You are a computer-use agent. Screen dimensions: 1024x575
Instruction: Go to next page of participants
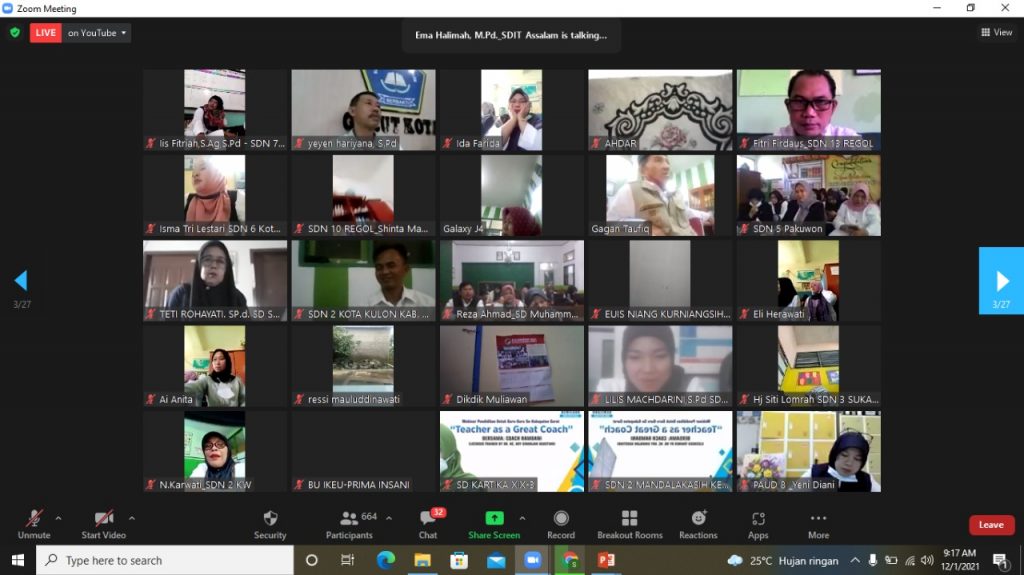click(x=1001, y=281)
